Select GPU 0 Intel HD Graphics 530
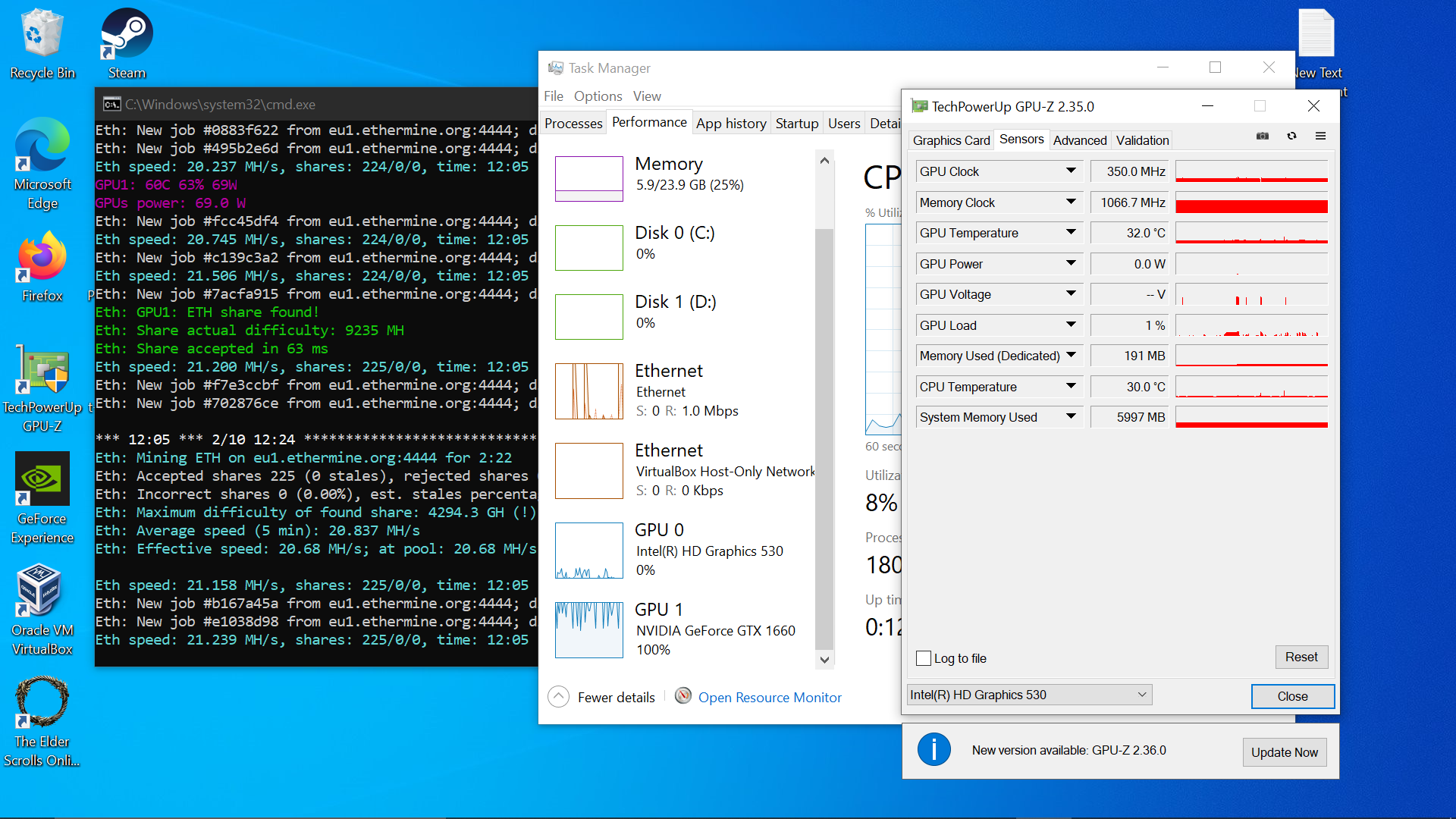1456x819 pixels. tap(682, 550)
